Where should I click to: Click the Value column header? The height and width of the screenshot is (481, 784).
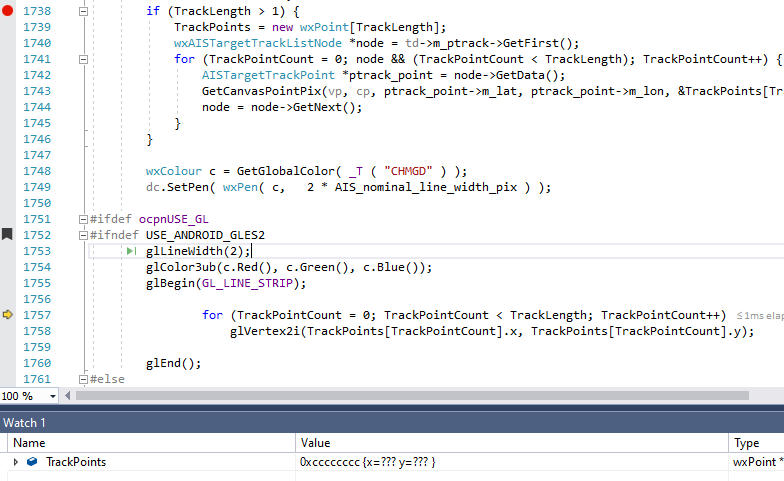[512, 443]
